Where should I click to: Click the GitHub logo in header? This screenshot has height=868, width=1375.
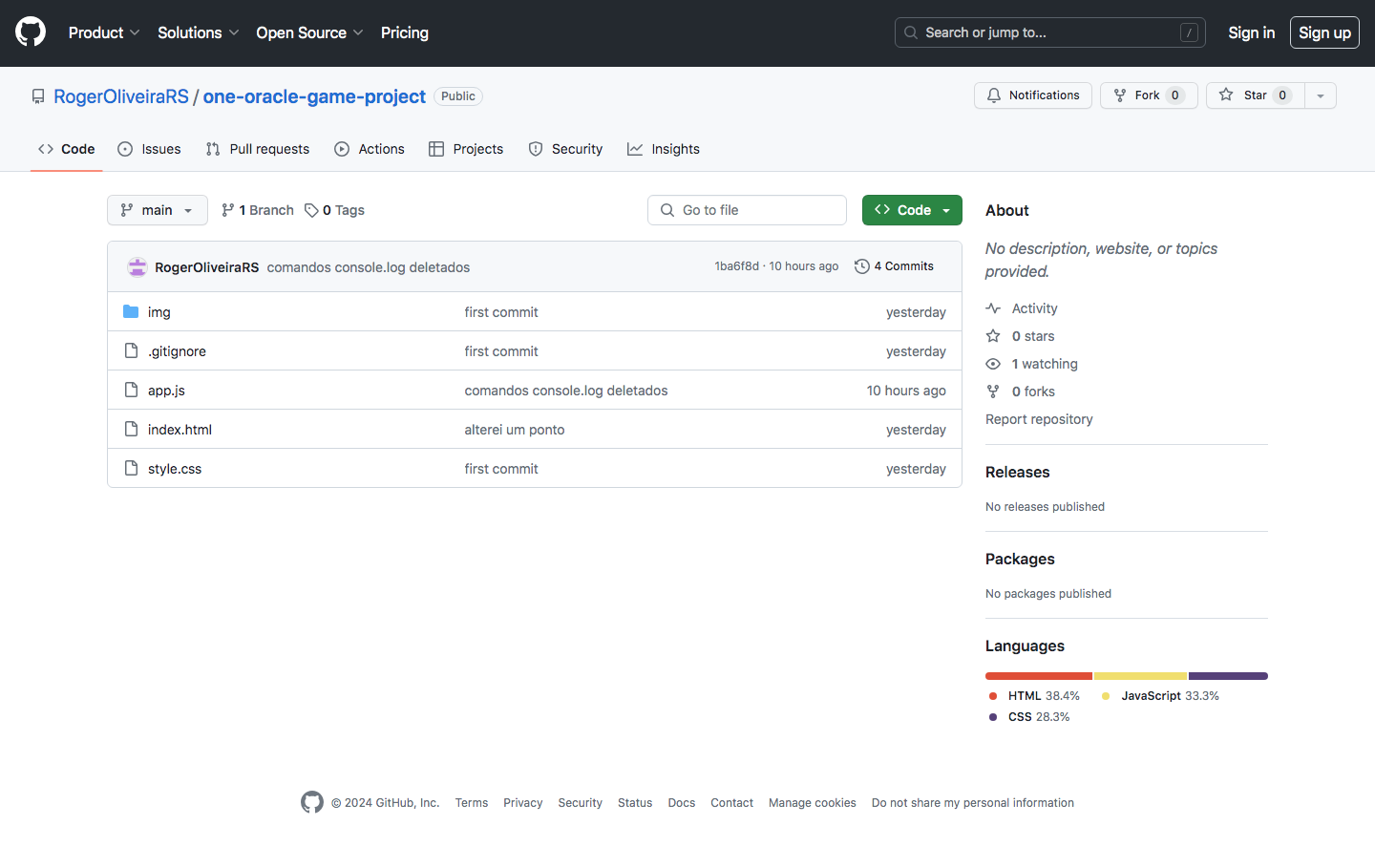point(31,32)
